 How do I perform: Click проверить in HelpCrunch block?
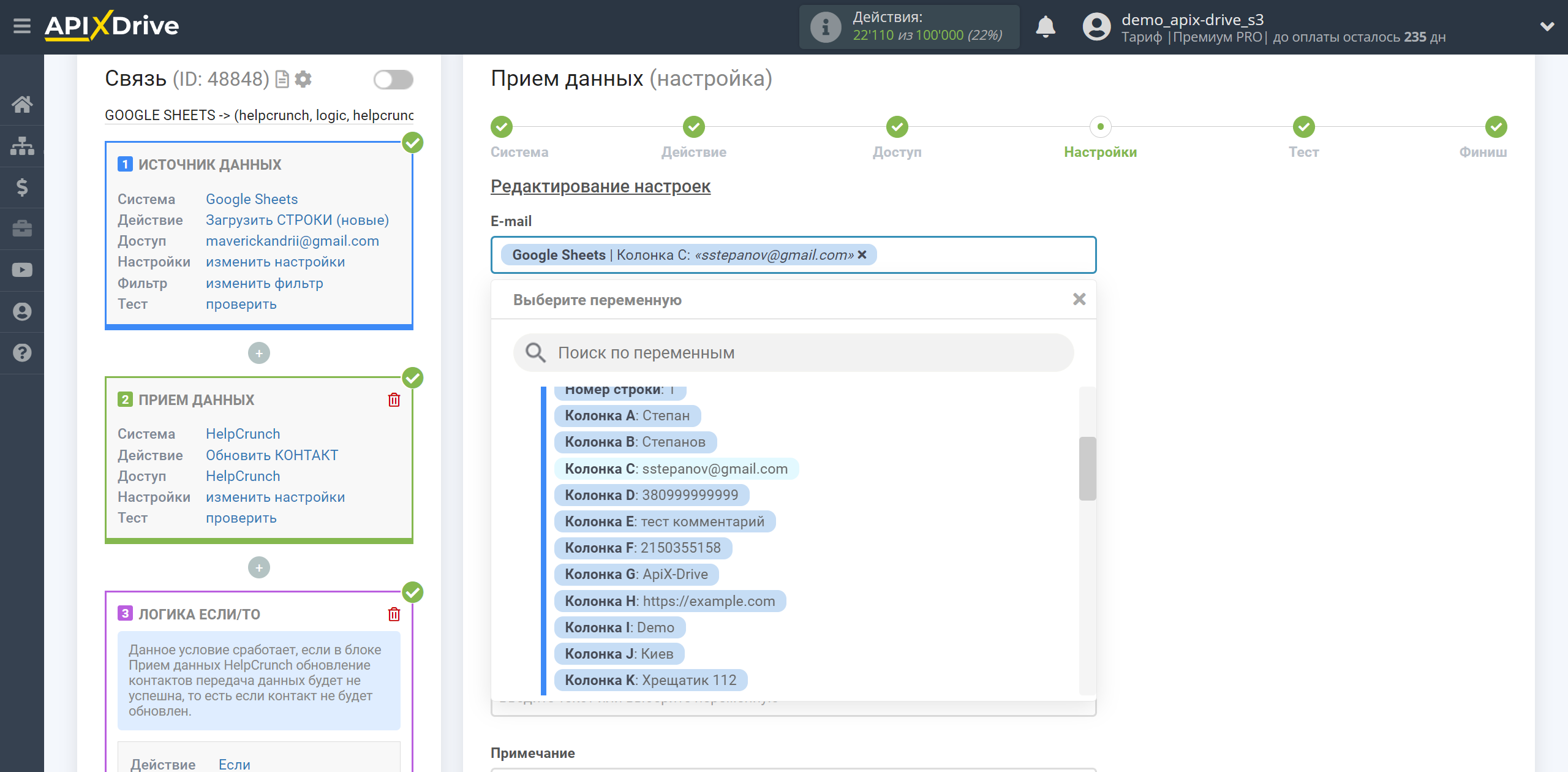tap(241, 518)
